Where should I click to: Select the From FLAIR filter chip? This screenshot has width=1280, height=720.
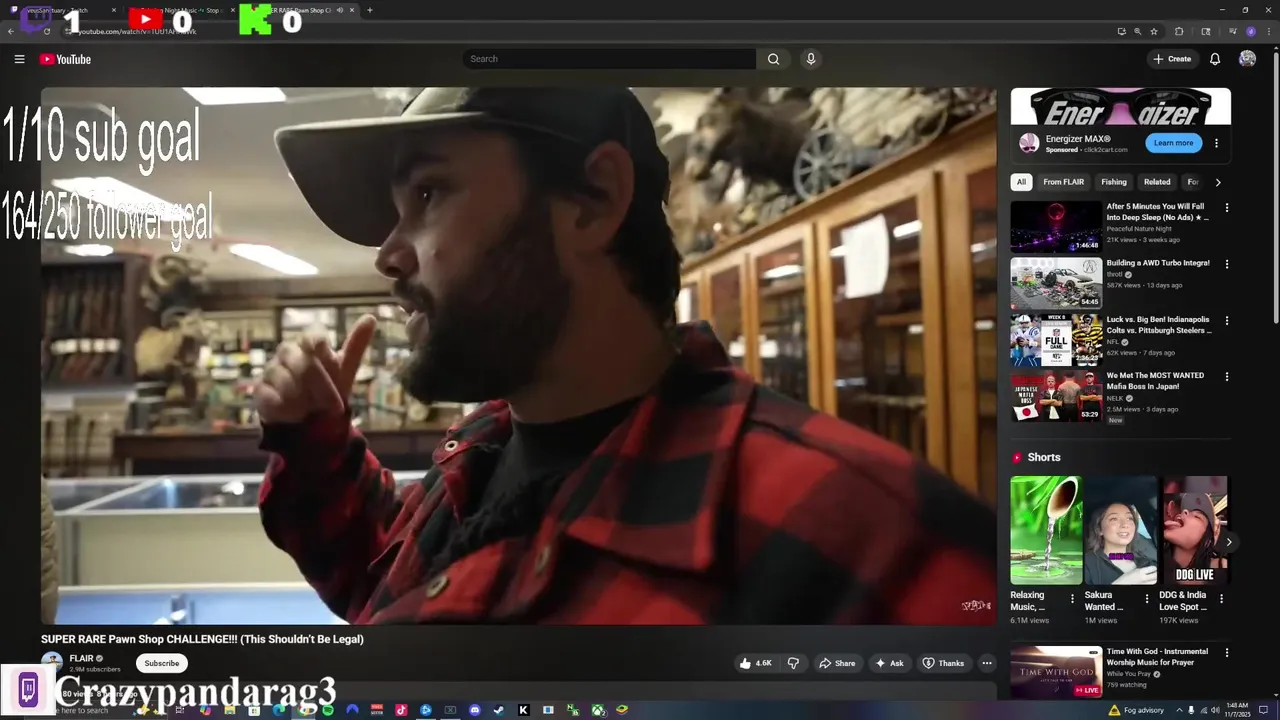[1063, 182]
